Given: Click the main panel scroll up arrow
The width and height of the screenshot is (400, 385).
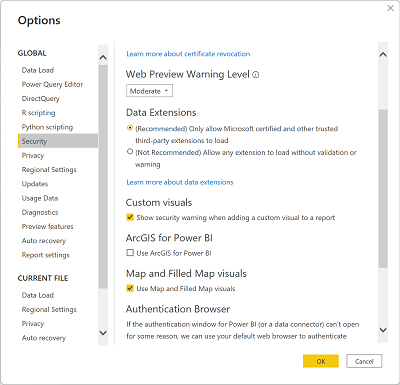Looking at the screenshot, I should coord(383,55).
